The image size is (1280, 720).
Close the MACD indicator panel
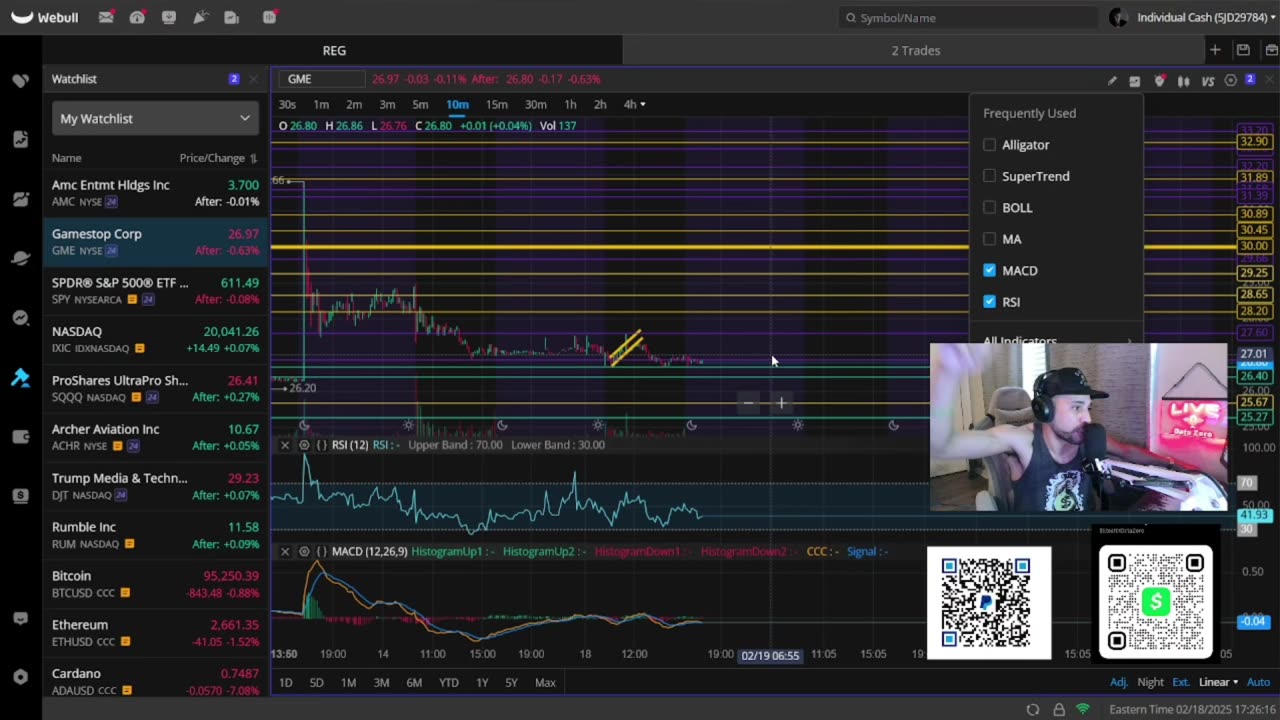[285, 551]
